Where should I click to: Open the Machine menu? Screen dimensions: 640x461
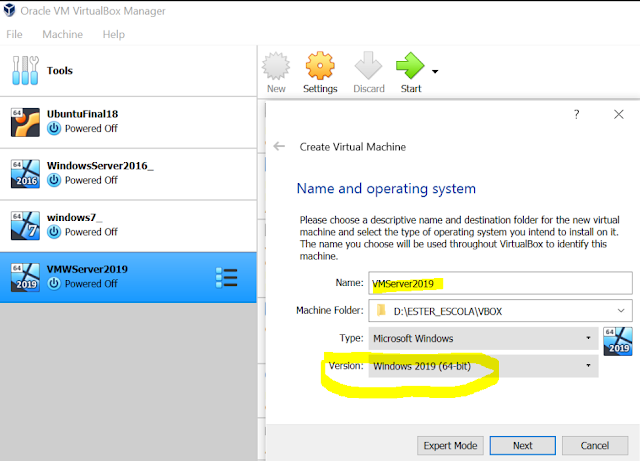point(62,34)
